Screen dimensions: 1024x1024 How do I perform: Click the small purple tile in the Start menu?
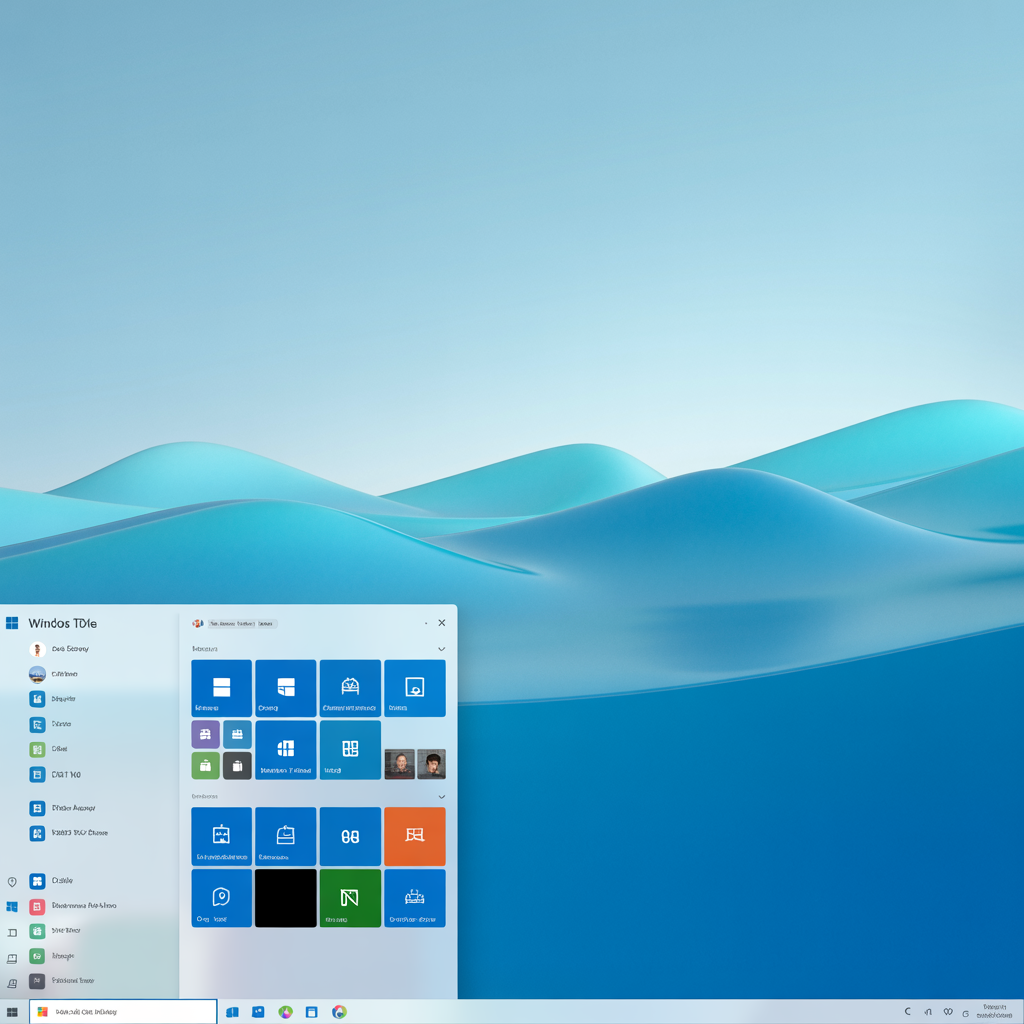coord(205,734)
